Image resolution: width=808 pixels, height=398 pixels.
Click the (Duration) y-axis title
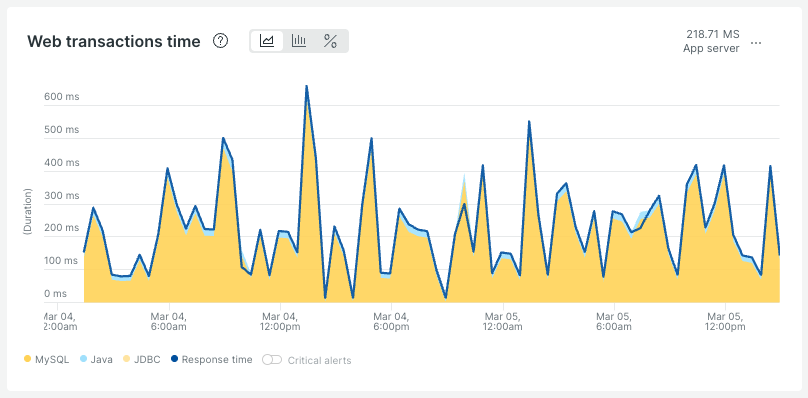coord(28,212)
